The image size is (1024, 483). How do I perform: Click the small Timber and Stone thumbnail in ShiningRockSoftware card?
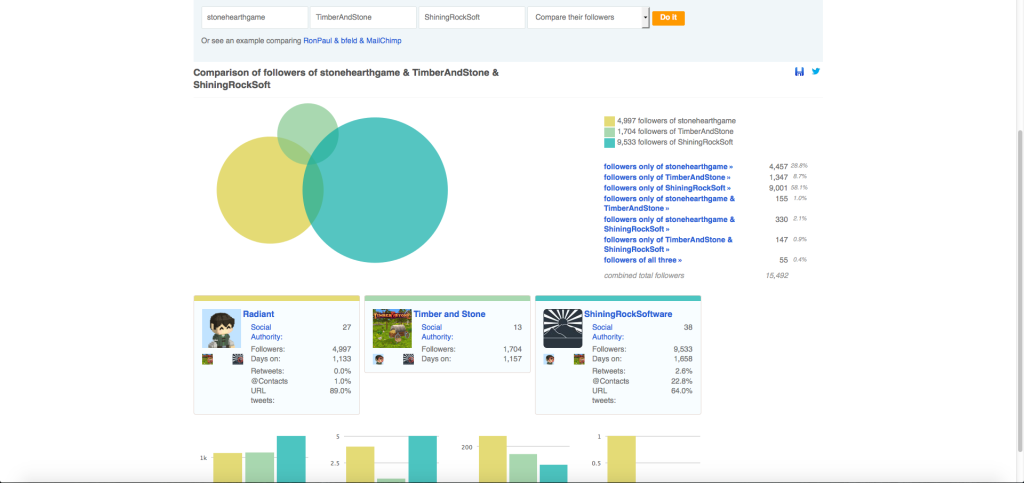coord(579,359)
